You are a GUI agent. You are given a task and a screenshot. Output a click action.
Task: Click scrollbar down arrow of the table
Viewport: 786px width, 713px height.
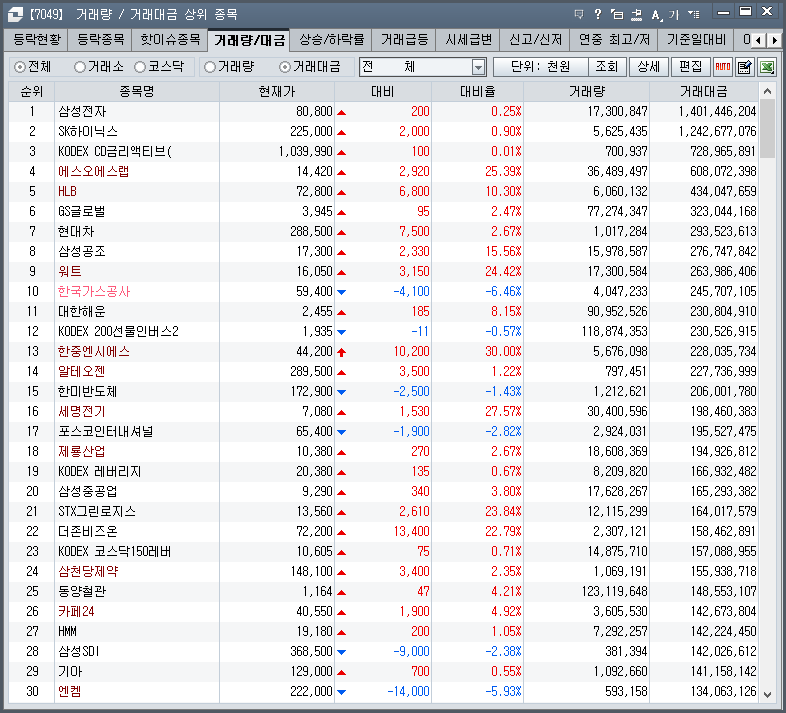click(x=767, y=694)
